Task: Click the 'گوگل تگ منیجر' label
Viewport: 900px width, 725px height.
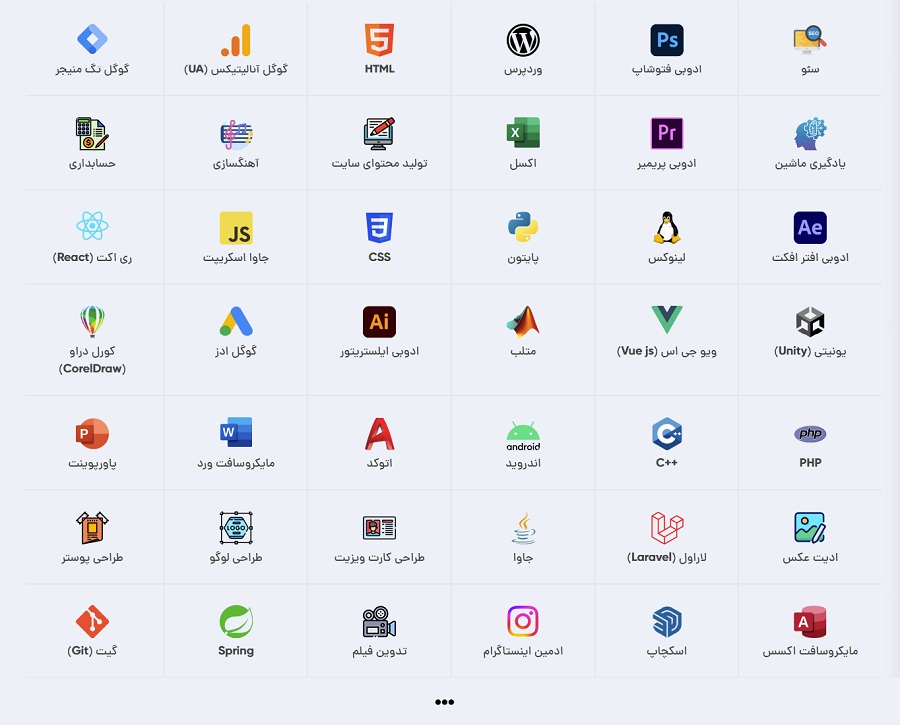Action: pyautogui.click(x=92, y=69)
